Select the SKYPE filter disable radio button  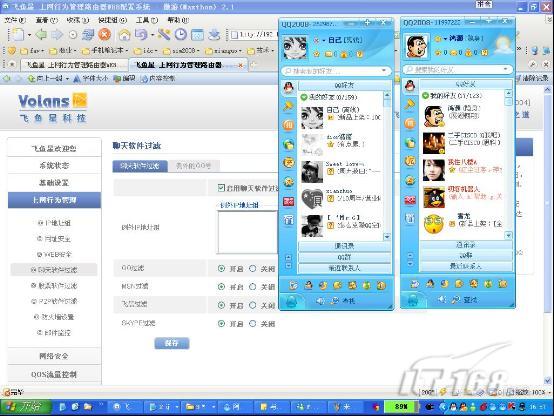pos(253,323)
